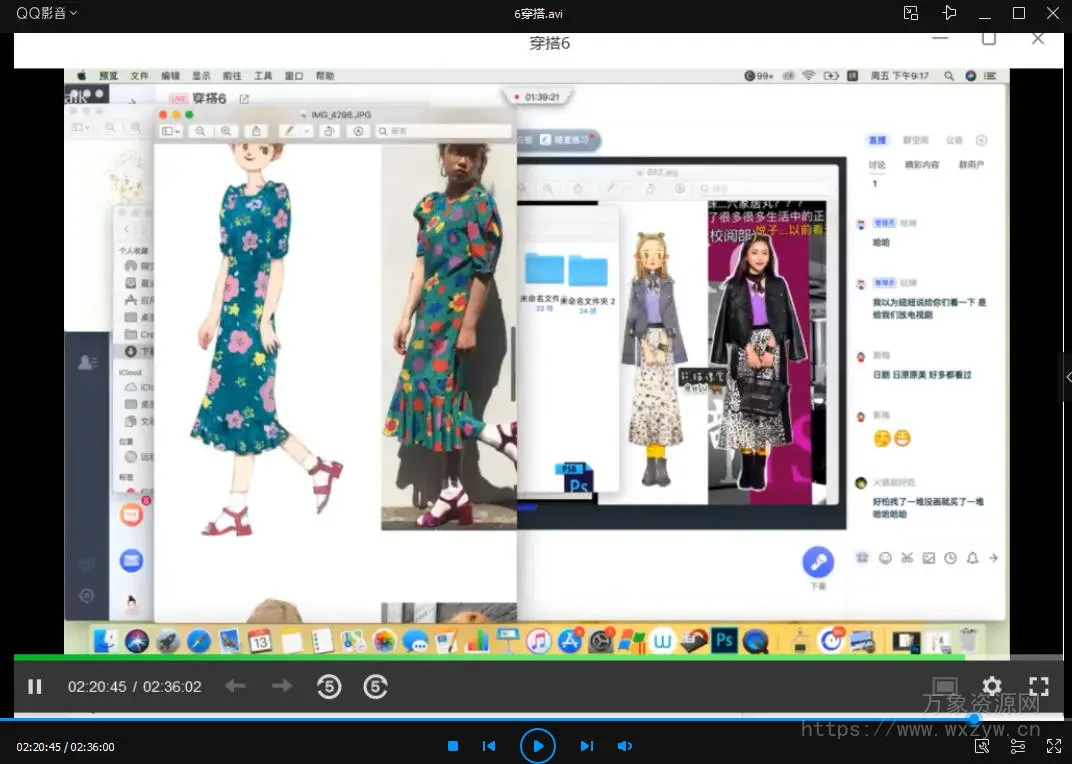Click the blue seek bar handle
This screenshot has width=1072, height=764.
click(974, 719)
